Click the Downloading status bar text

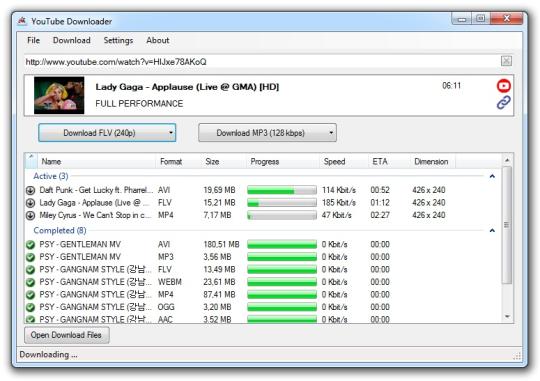[x=48, y=355]
